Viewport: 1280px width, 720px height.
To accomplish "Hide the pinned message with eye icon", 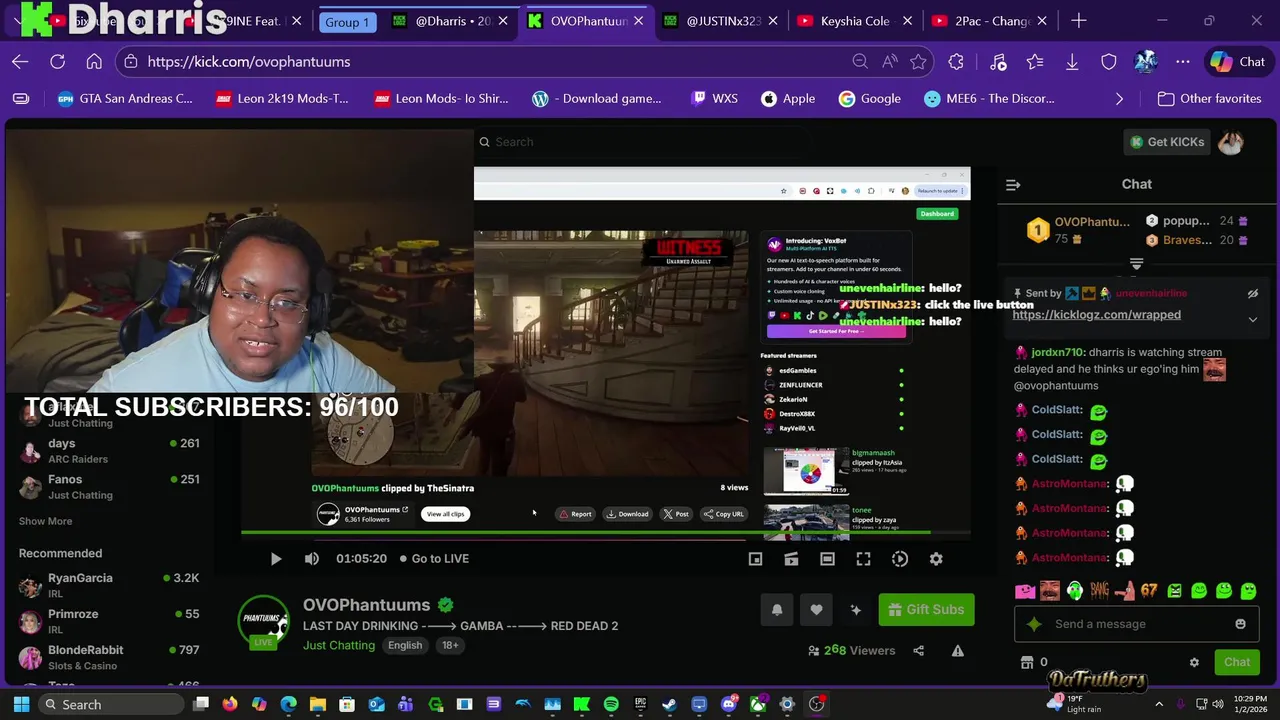I will pos(1253,294).
